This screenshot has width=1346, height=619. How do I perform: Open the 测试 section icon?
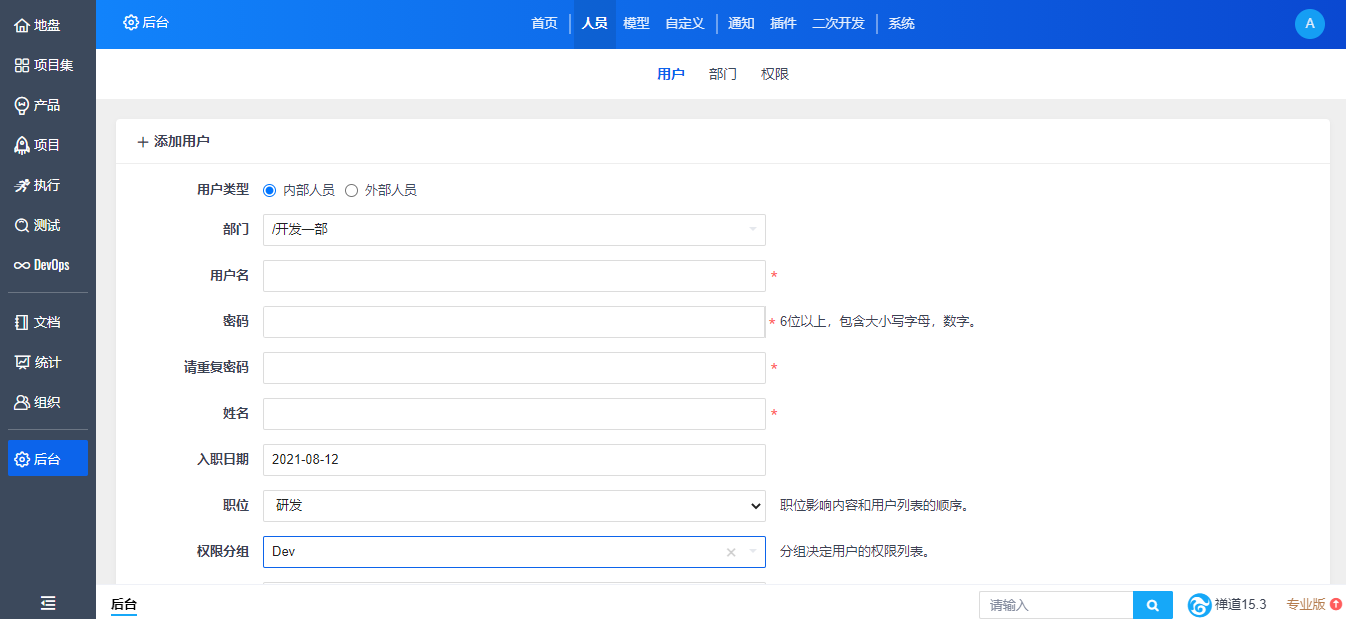22,225
